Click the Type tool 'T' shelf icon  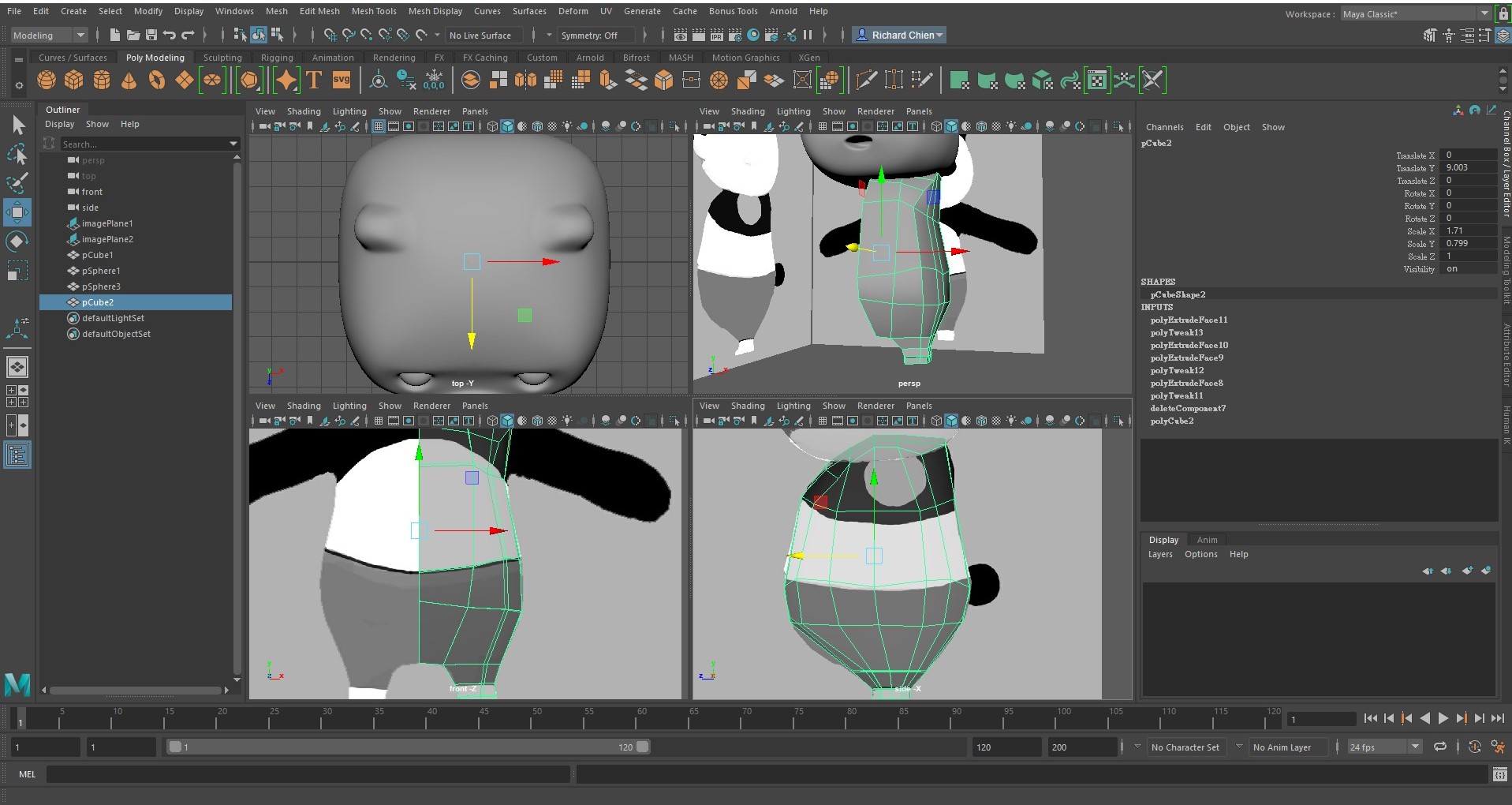pos(314,80)
